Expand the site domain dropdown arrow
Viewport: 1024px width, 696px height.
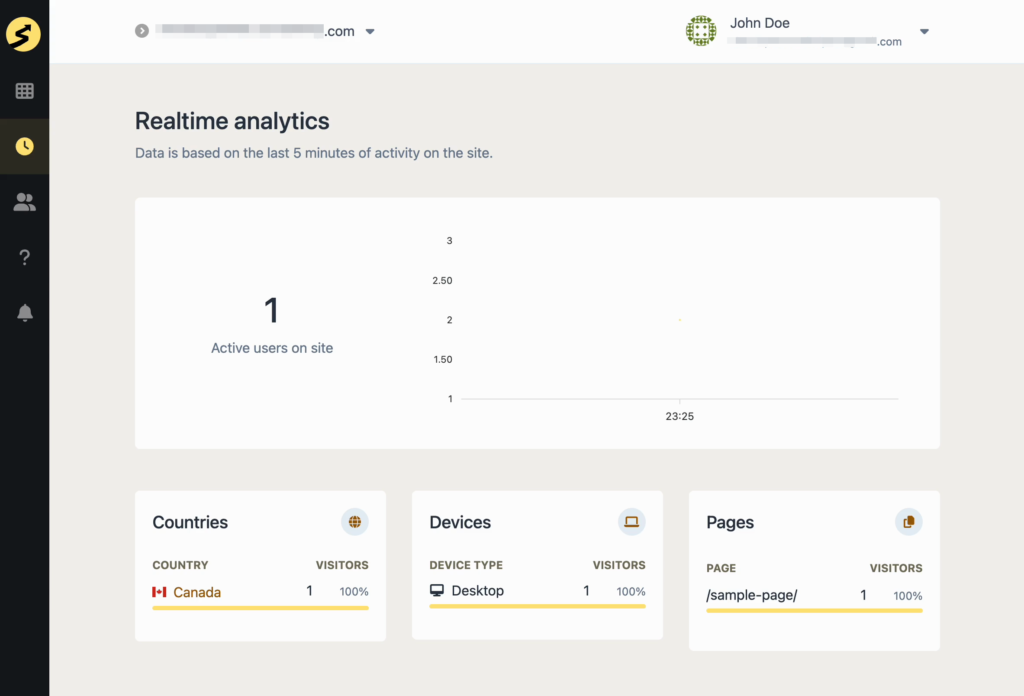[370, 31]
